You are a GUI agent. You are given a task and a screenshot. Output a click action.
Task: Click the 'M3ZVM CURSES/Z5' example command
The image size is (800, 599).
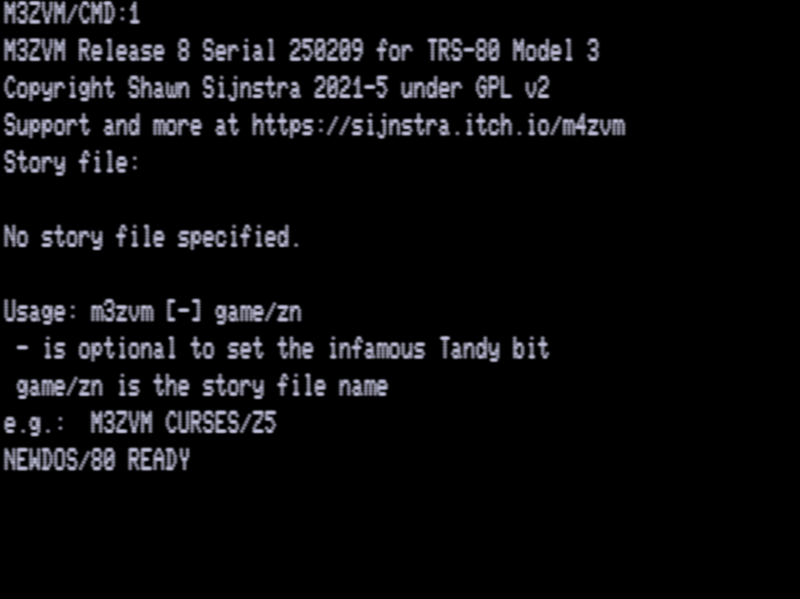click(x=183, y=423)
